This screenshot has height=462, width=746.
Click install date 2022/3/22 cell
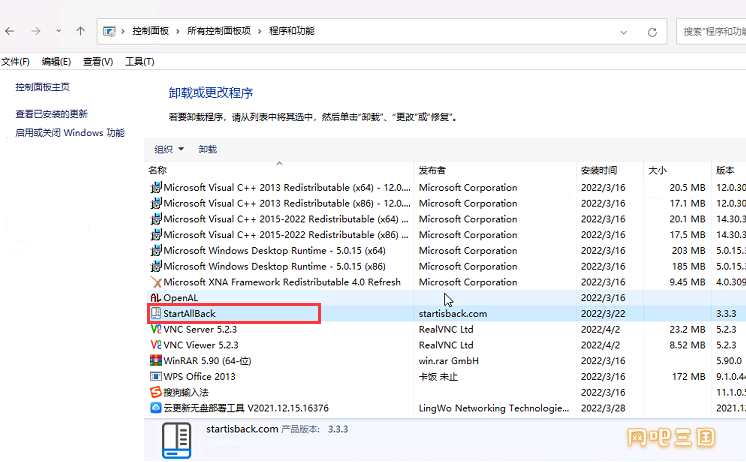click(x=603, y=314)
